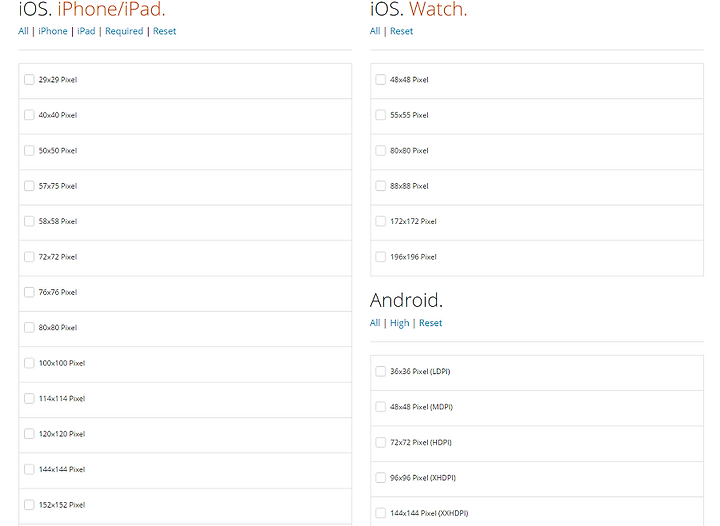This screenshot has height=526, width=720.
Task: Reset the Android selection
Action: [x=430, y=323]
